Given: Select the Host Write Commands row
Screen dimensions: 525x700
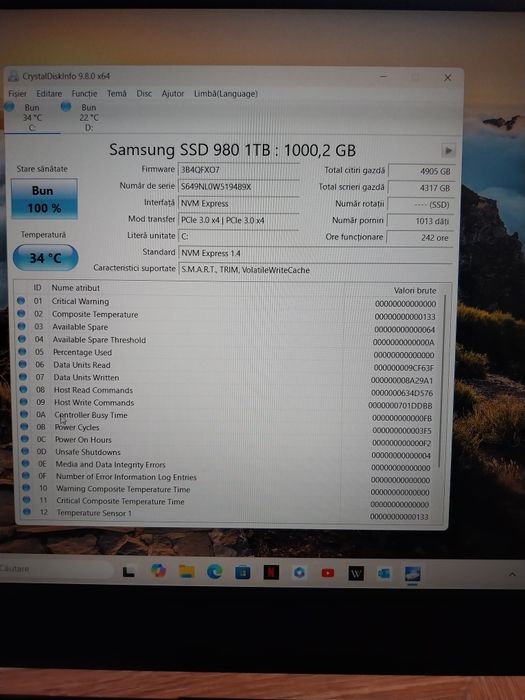Looking at the screenshot, I should click(228, 403).
